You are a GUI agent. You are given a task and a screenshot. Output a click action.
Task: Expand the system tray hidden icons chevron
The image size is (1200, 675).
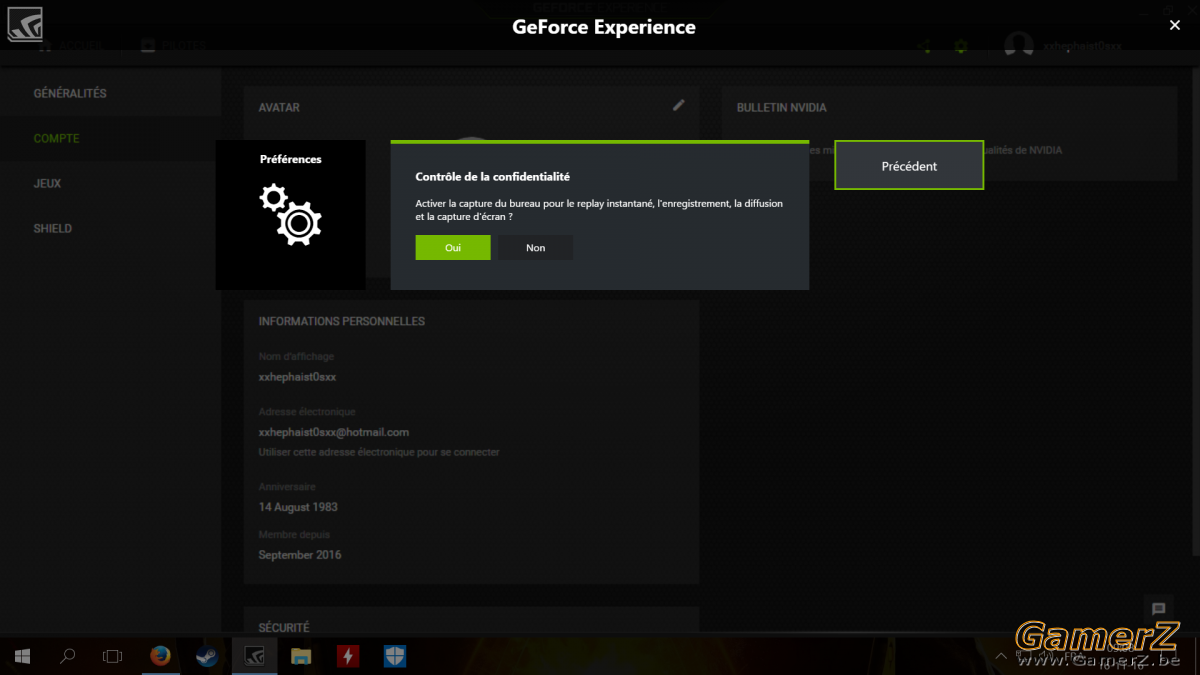tap(1001, 656)
